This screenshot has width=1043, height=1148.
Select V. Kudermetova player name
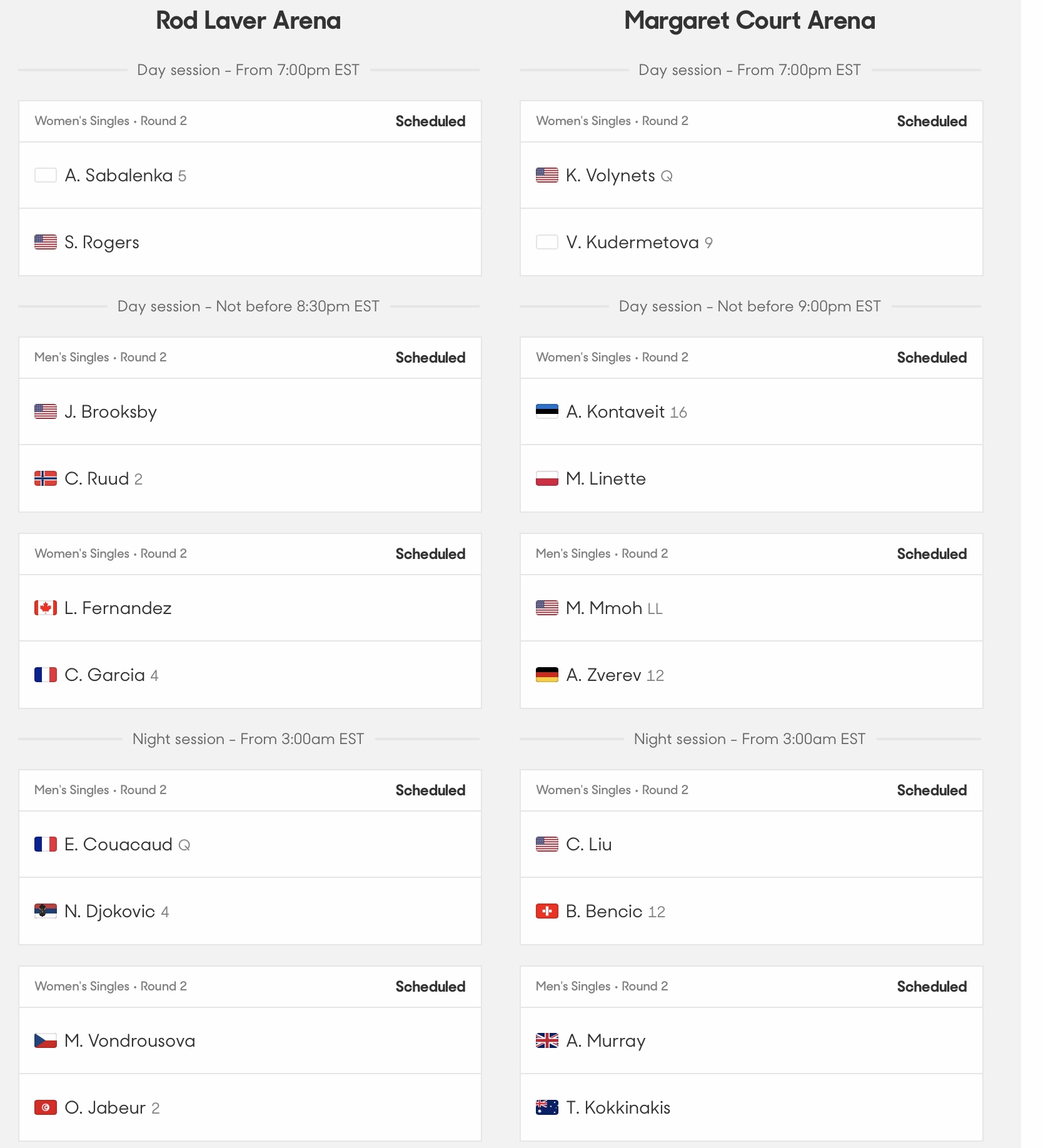point(632,242)
